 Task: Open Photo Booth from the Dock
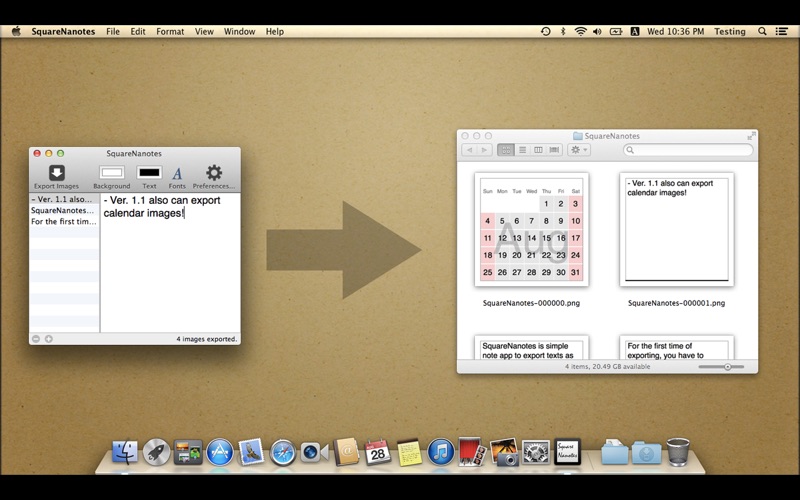[x=472, y=452]
